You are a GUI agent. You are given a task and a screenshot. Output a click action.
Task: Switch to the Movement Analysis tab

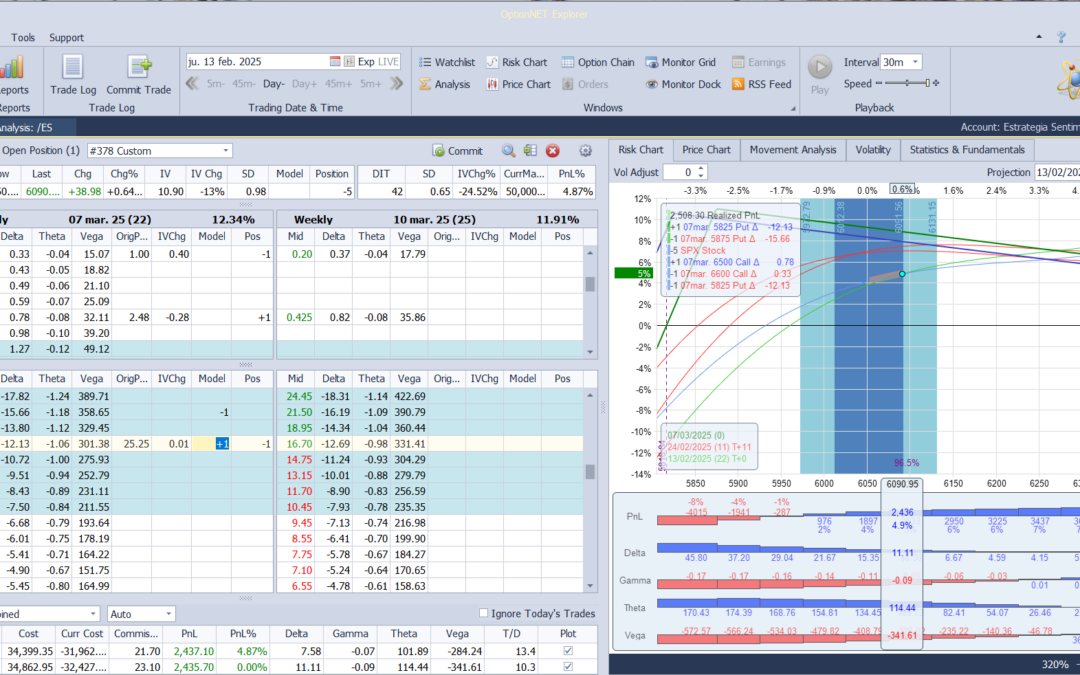pyautogui.click(x=792, y=150)
